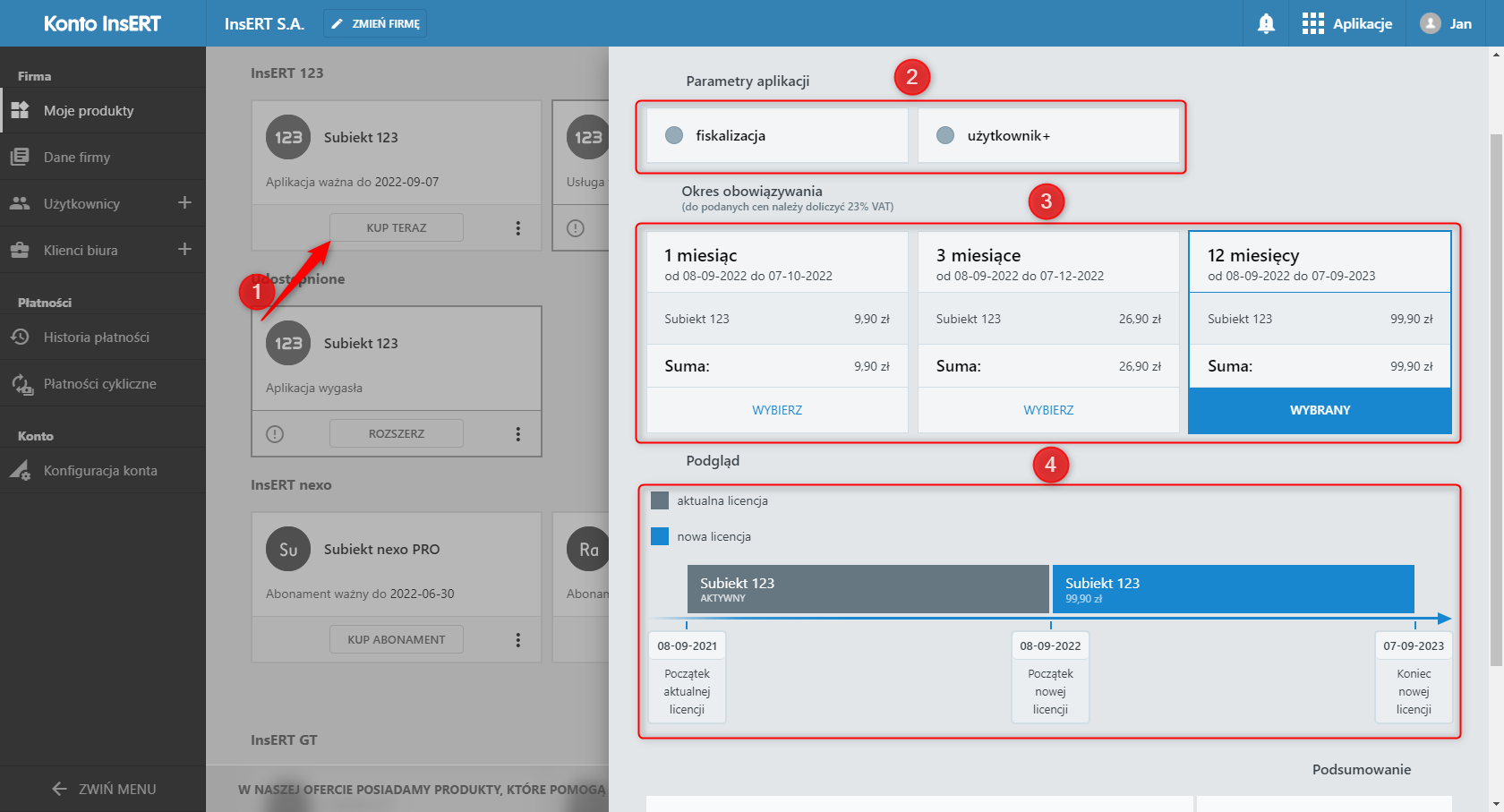Choose the 3 miesiące plan with WYBIERZ
Image resolution: width=1504 pixels, height=812 pixels.
[x=1048, y=410]
